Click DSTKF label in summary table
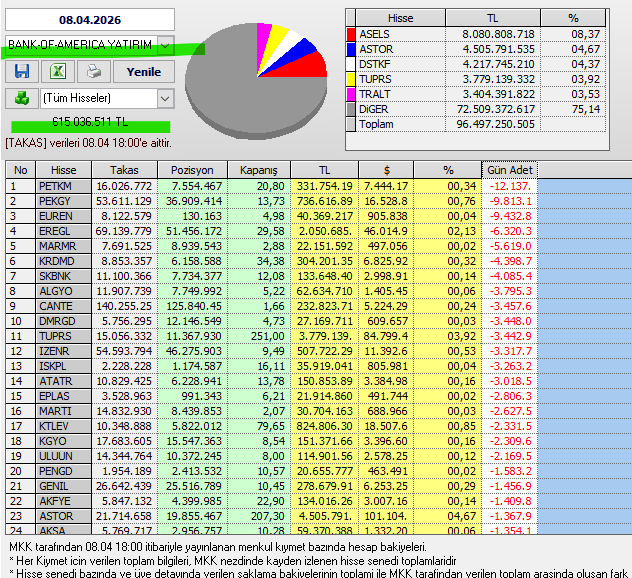 click(375, 64)
